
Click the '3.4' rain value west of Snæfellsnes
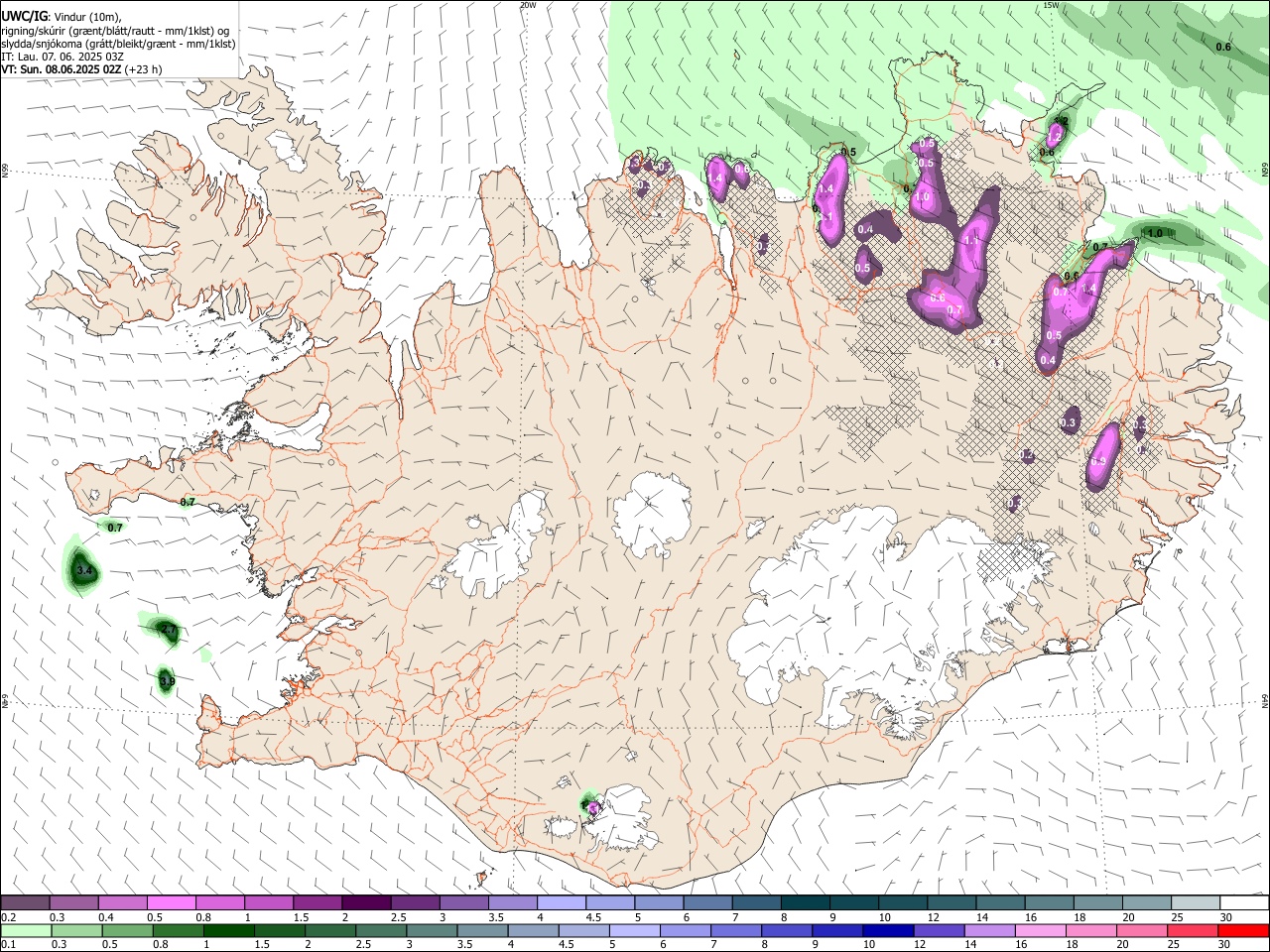pyautogui.click(x=84, y=571)
